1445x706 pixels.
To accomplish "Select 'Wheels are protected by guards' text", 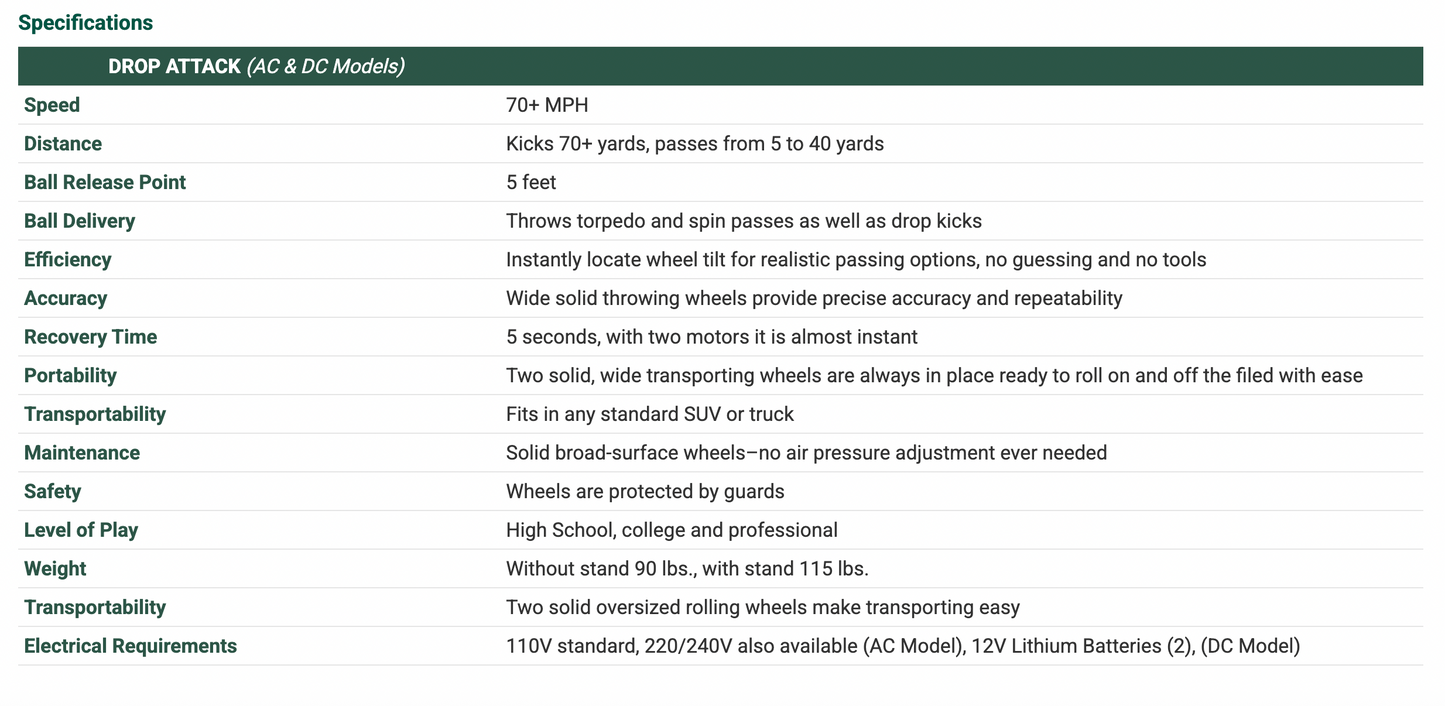I will tap(645, 491).
